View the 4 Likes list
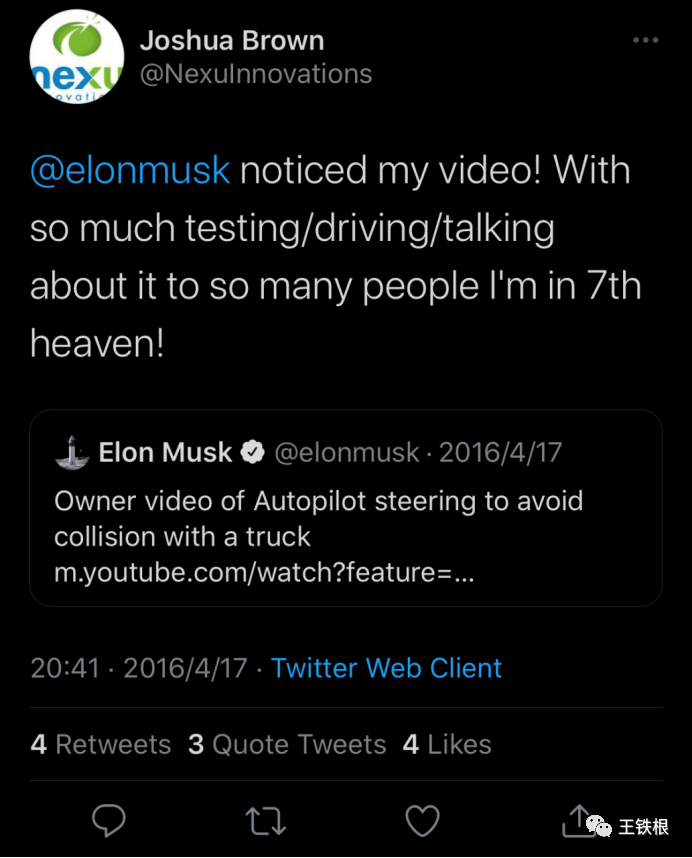Screen dimensions: 692x858 point(447,744)
